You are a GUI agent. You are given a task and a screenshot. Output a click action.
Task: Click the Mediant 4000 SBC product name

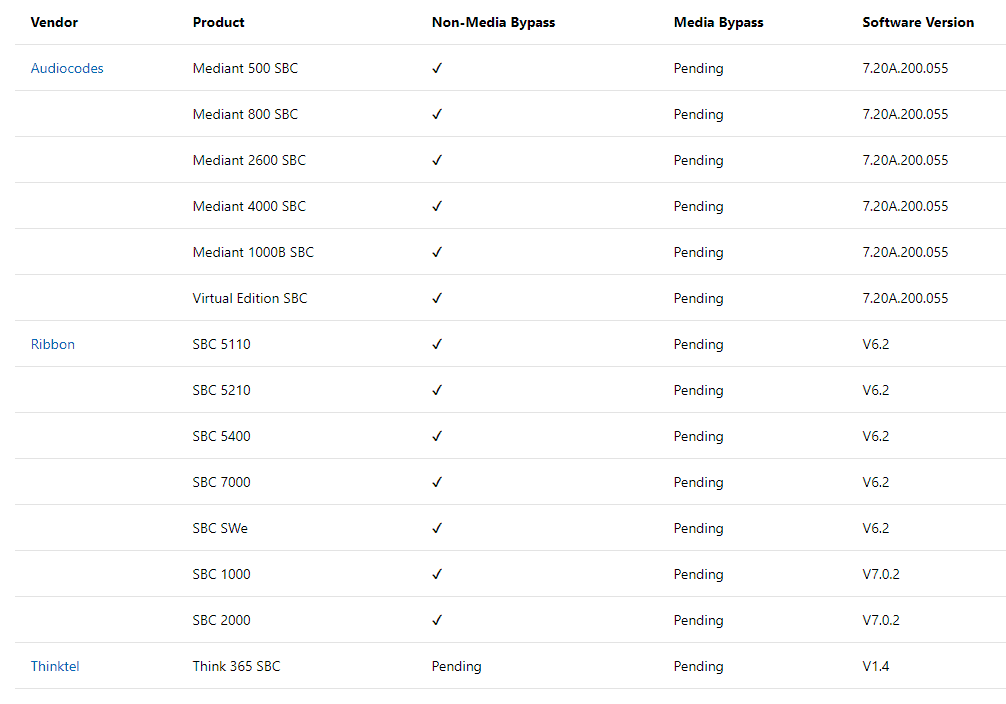pyautogui.click(x=249, y=207)
